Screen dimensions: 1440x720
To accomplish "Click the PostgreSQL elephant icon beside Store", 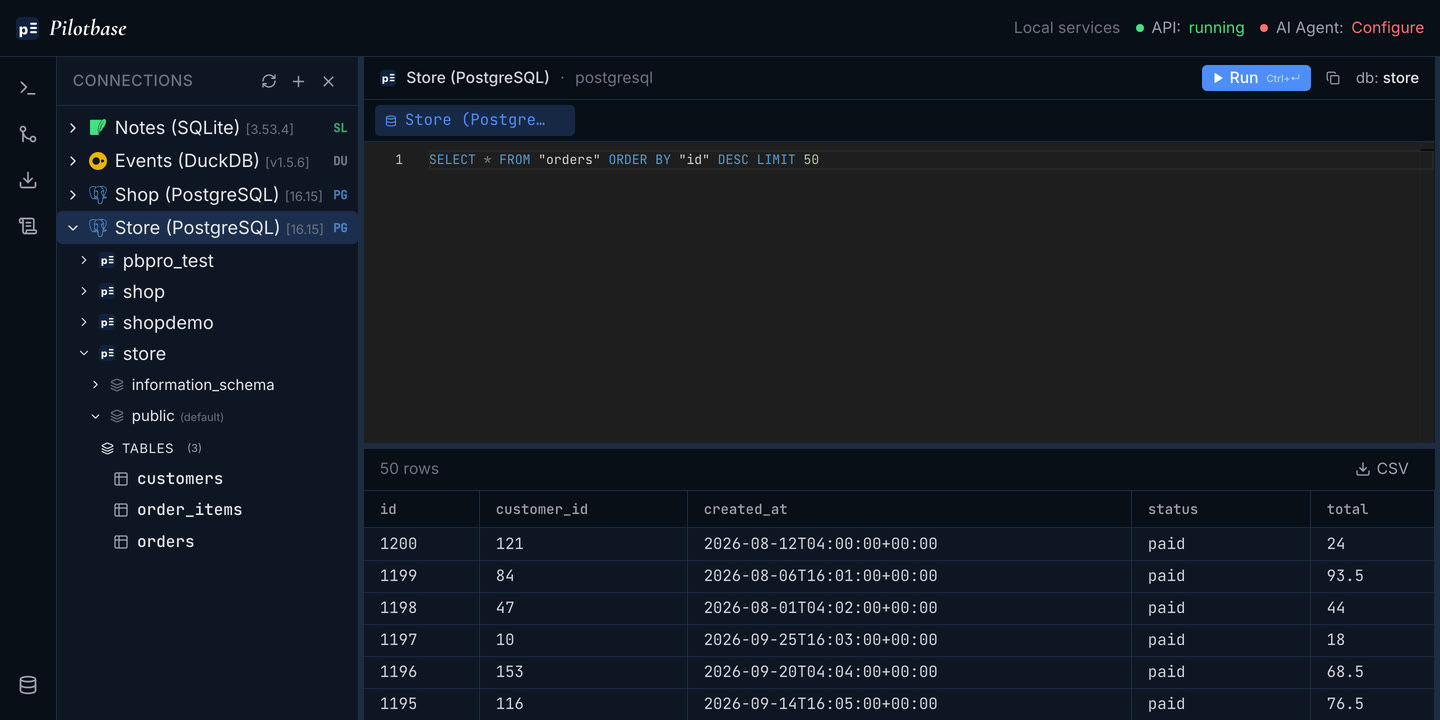I will click(98, 227).
